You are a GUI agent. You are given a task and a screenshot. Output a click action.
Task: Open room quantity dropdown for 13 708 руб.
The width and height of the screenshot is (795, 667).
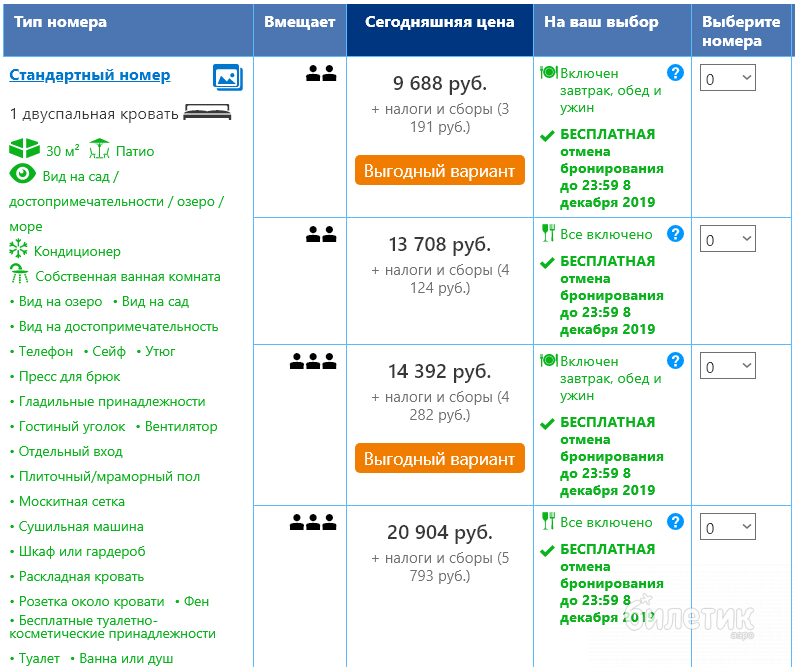click(x=727, y=239)
